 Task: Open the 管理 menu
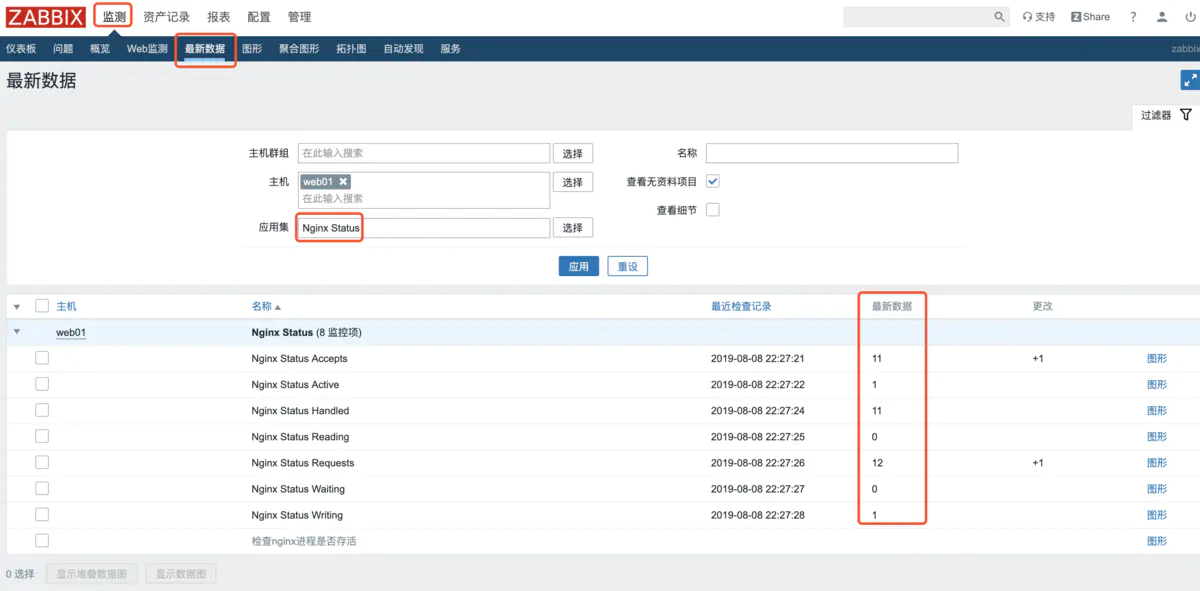(x=299, y=17)
